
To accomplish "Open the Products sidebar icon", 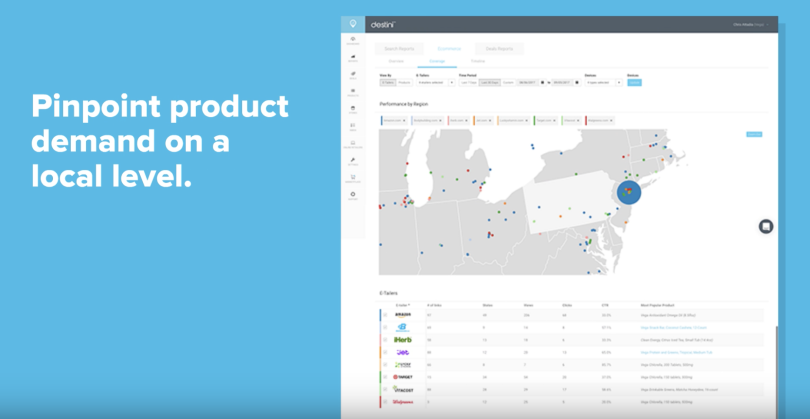I will click(353, 92).
